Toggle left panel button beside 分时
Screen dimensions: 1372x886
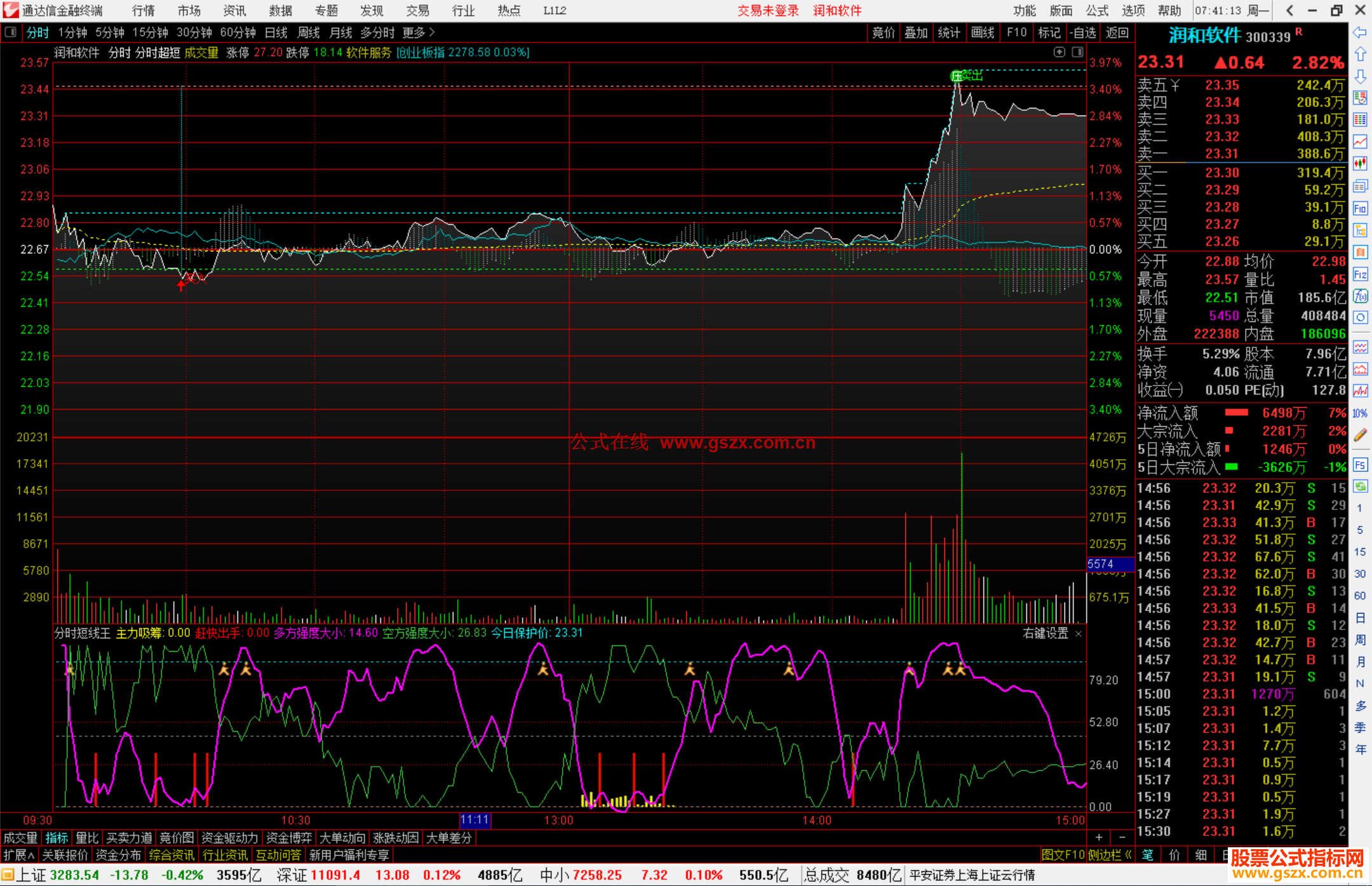click(x=11, y=32)
